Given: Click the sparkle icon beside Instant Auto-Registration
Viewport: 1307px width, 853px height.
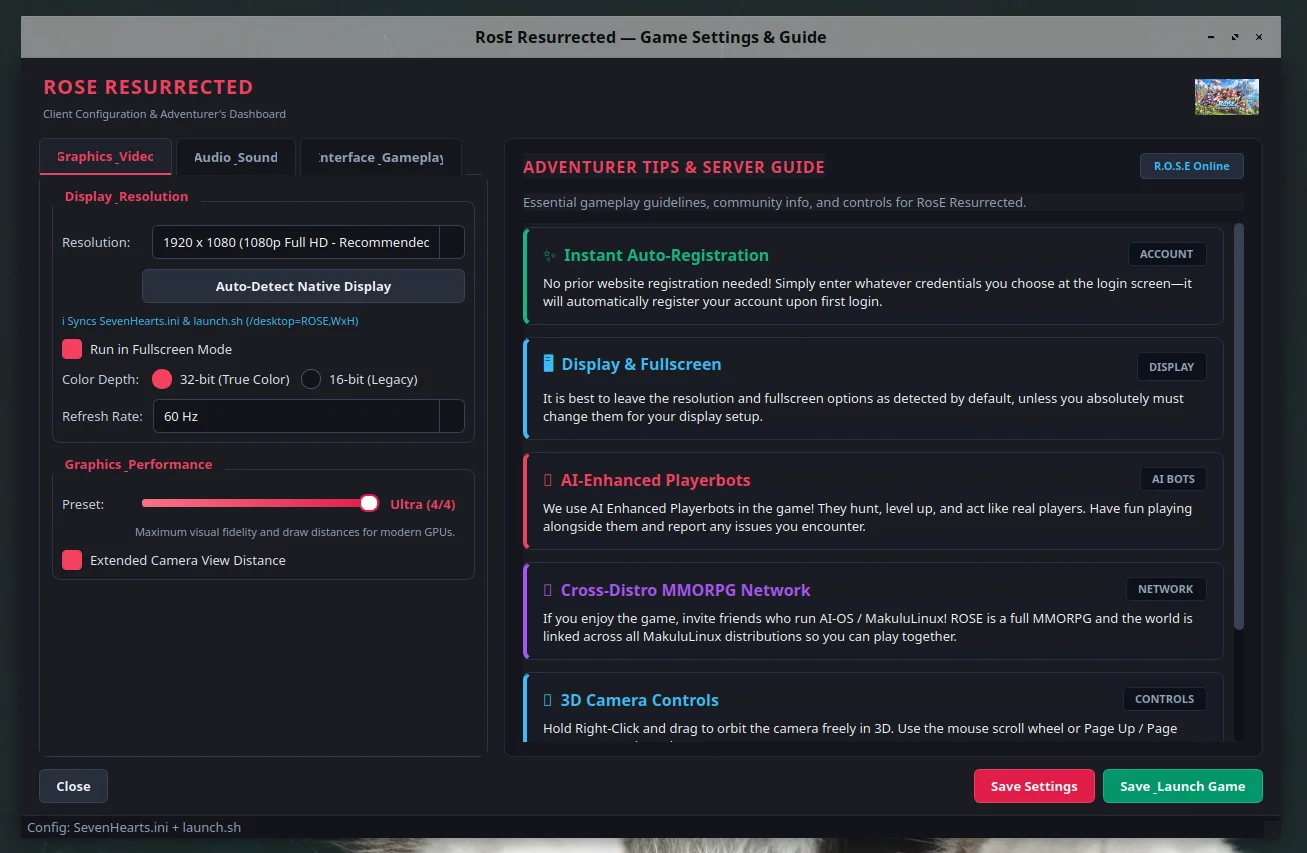Looking at the screenshot, I should click(549, 255).
